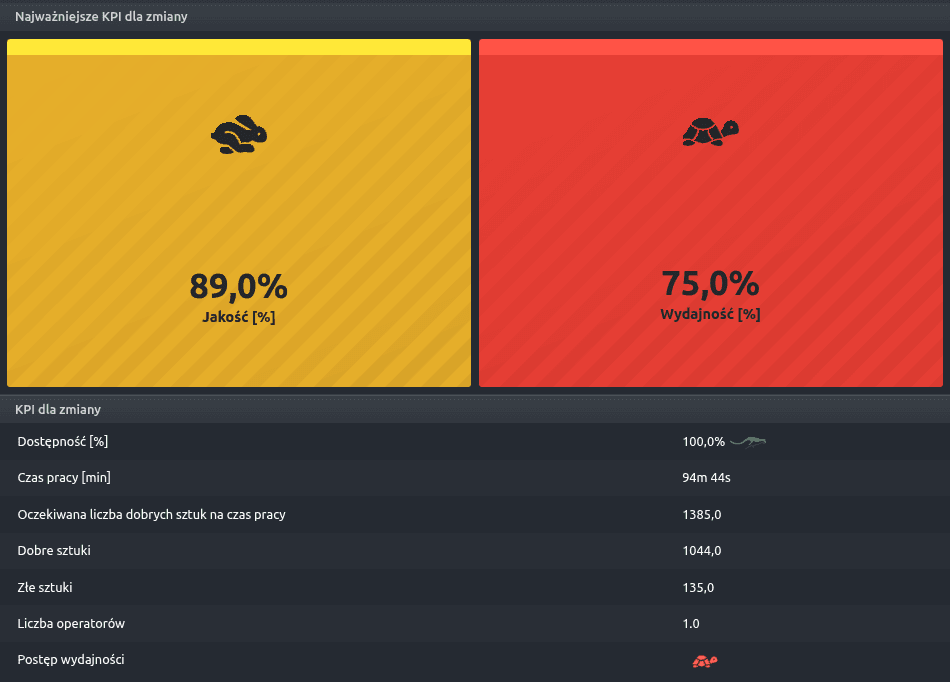
Task: Click Oczekiwana liczba dobrych sztuk row label
Action: pos(152,515)
